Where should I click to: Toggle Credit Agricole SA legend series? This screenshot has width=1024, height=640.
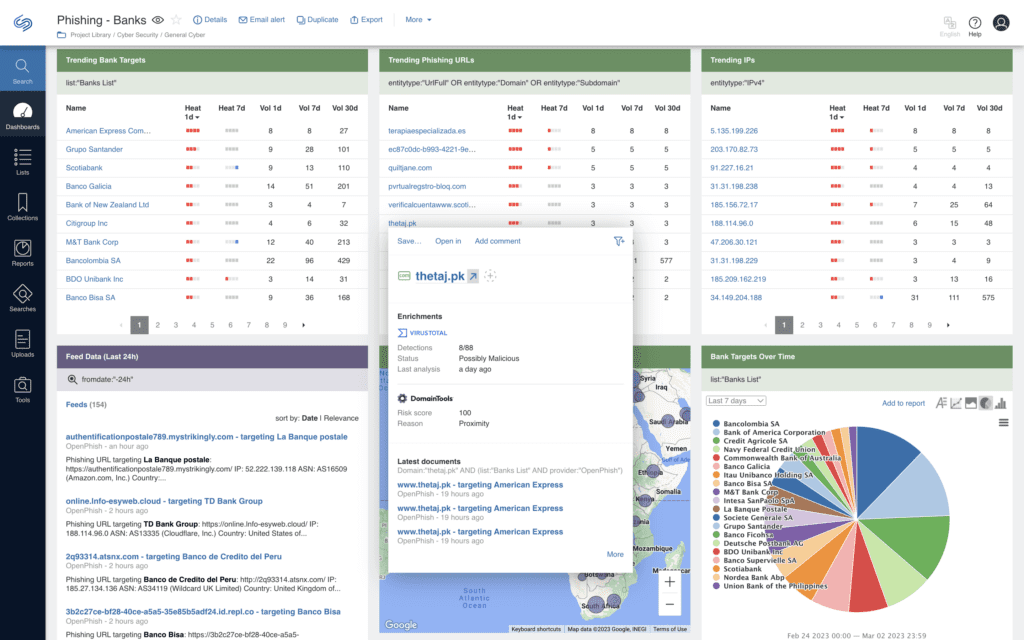coord(750,441)
